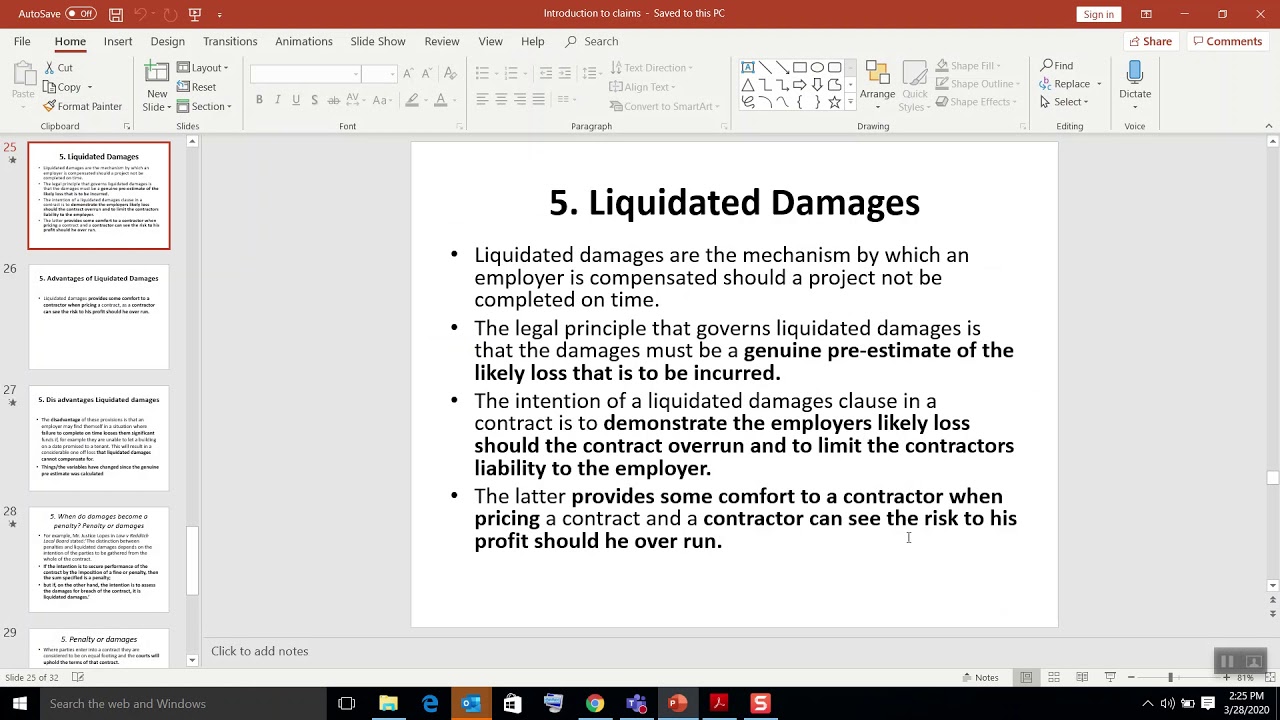
Task: Switch to the Slide Show tab
Action: [378, 41]
